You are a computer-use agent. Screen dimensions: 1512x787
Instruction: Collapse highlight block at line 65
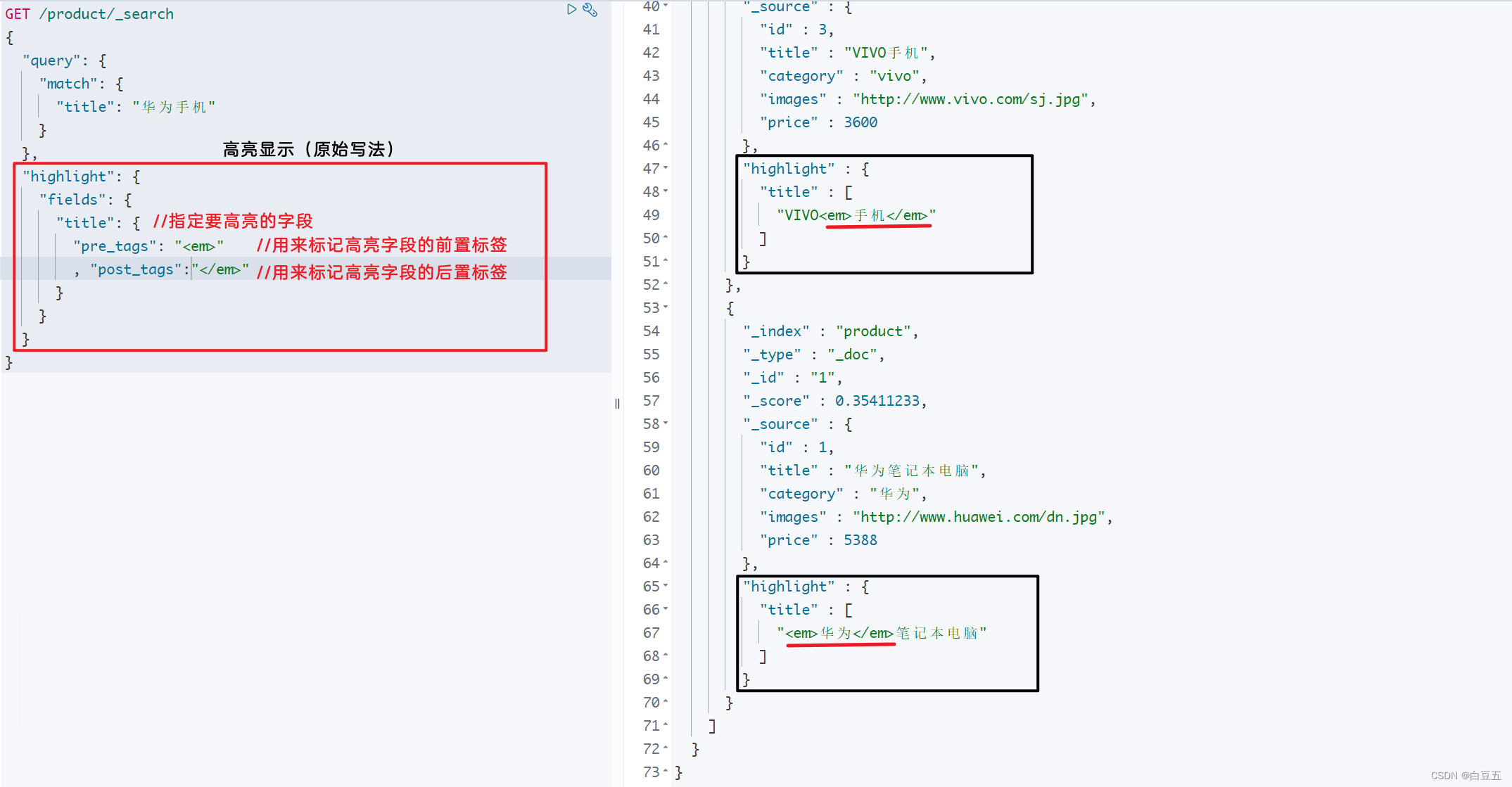click(x=666, y=586)
